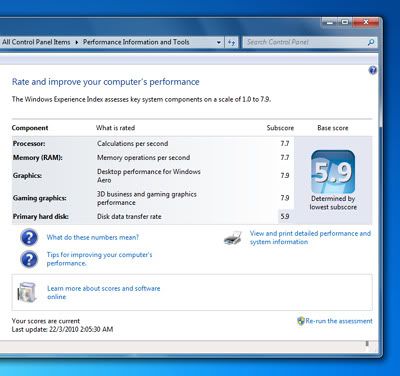
Task: Click Performance Information and Tools breadcrumb
Action: tap(136, 42)
